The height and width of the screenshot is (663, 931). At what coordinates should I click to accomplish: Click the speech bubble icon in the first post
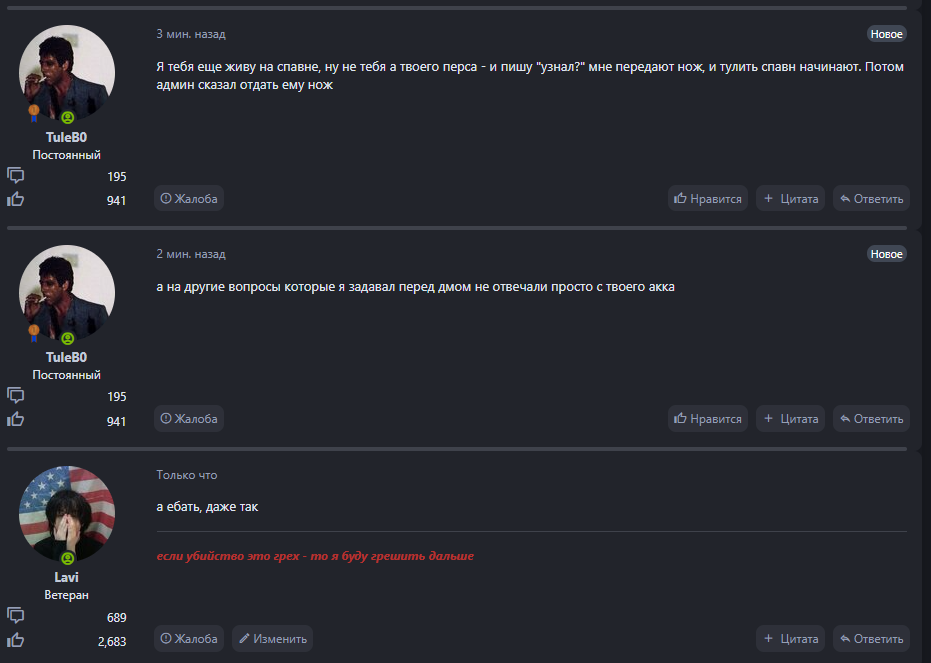coord(15,176)
